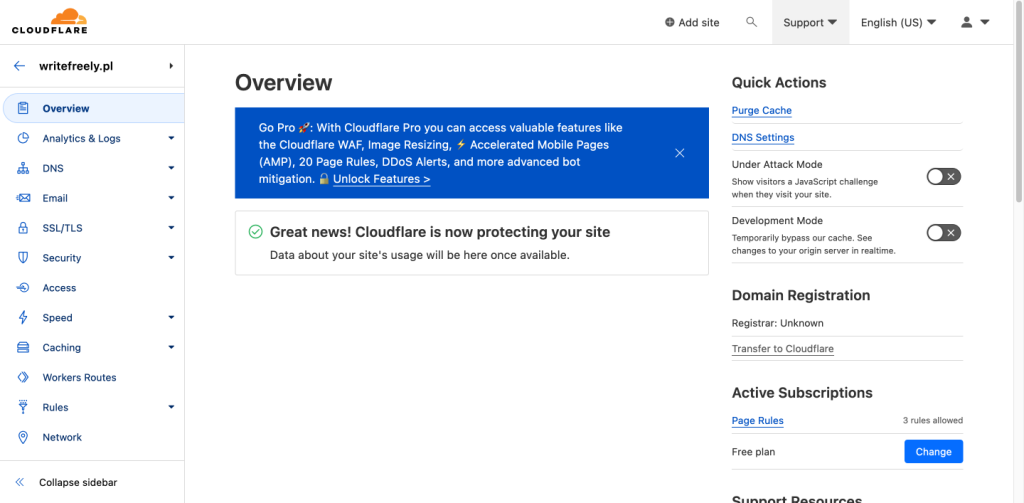
Task: Enable Under Attack Mode toggle
Action: (943, 177)
